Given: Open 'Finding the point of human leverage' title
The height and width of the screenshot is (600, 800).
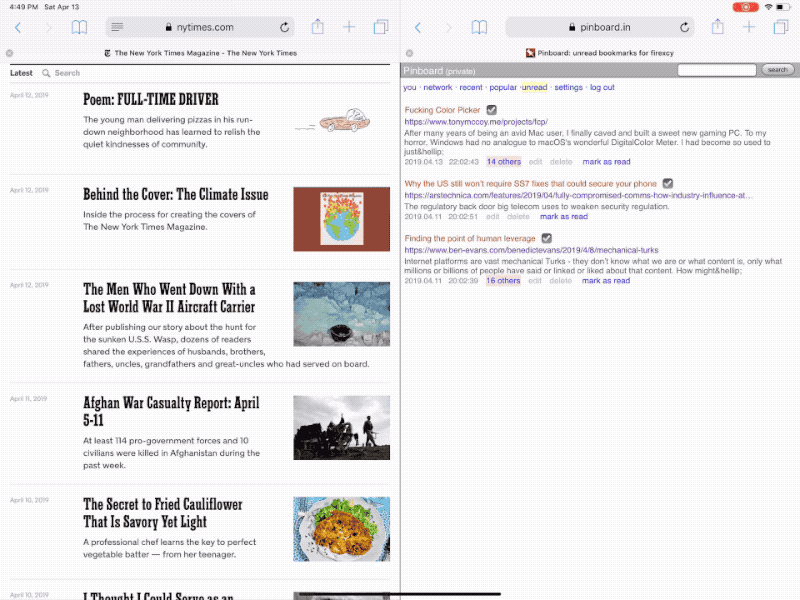Looking at the screenshot, I should 470,238.
